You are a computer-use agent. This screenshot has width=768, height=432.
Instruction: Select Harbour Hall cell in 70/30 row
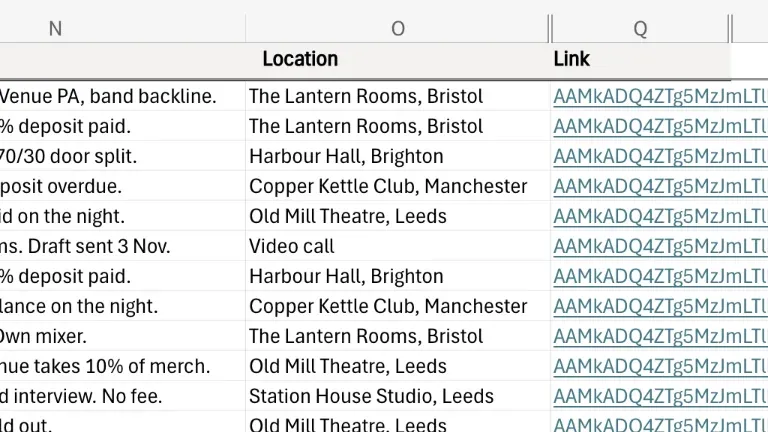tap(397, 156)
